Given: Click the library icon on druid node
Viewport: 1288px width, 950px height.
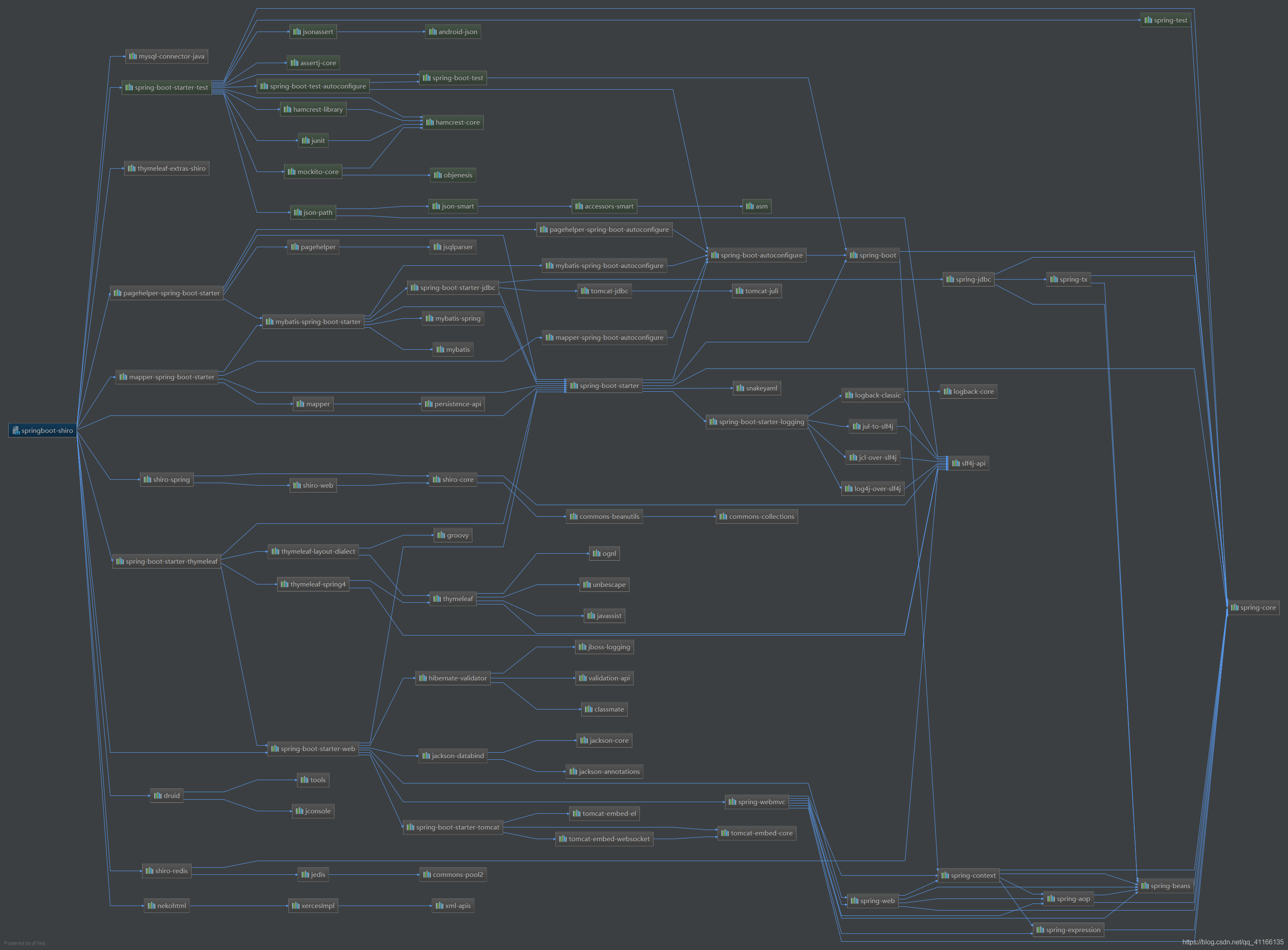Looking at the screenshot, I should click(x=157, y=795).
